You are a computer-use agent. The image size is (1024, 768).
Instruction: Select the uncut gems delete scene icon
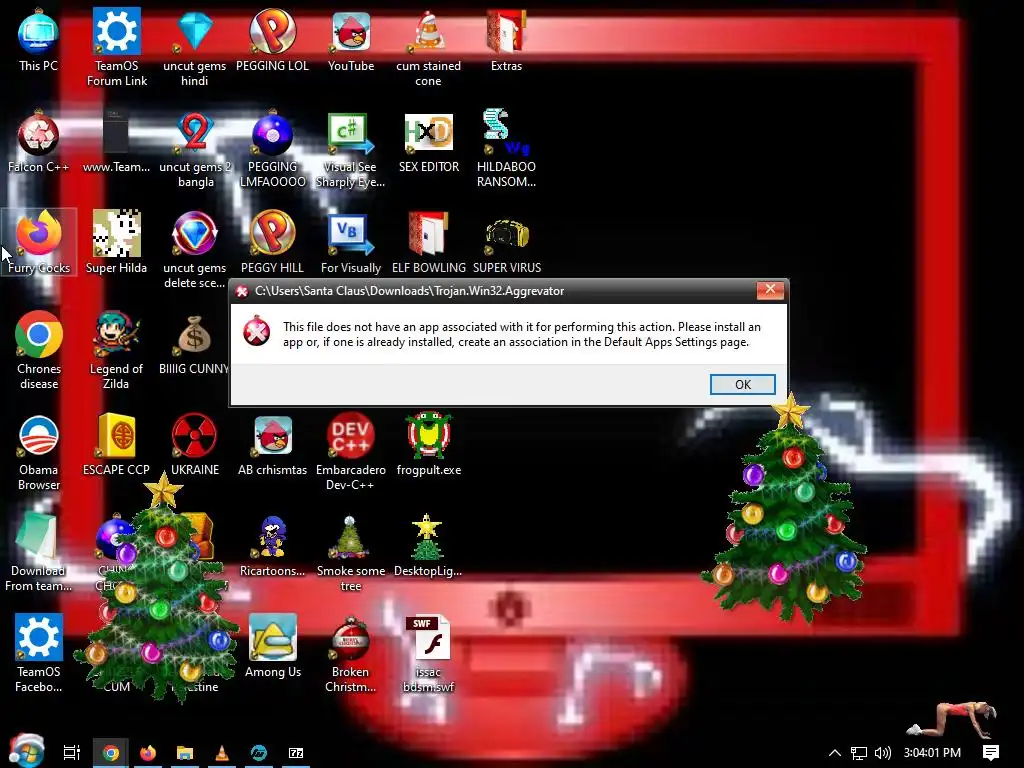(x=195, y=249)
